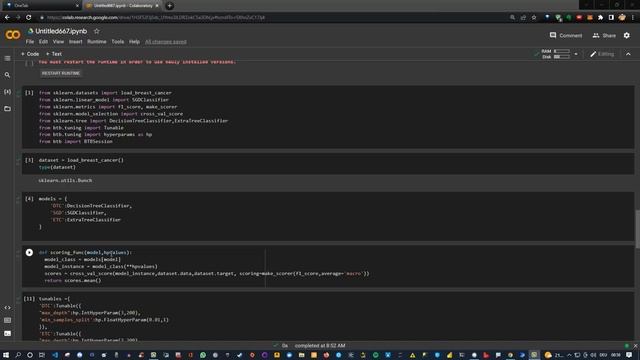Screen dimensions: 640x360
Task: Click the 'sklearn.utils.Bunch' output text
Action: pyautogui.click(x=65, y=180)
